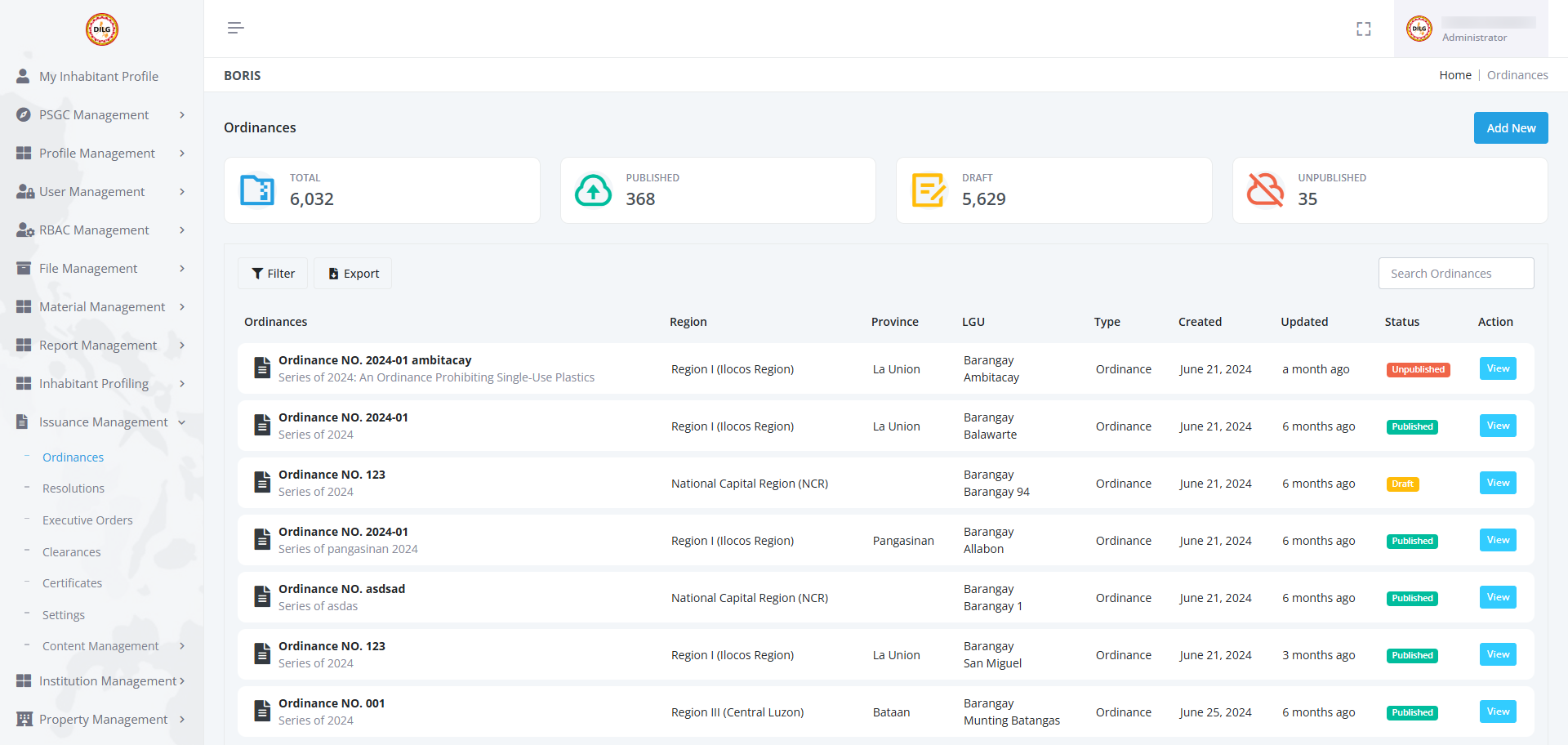Open Settings submenu item
Viewport: 1568px width, 745px height.
click(x=64, y=615)
